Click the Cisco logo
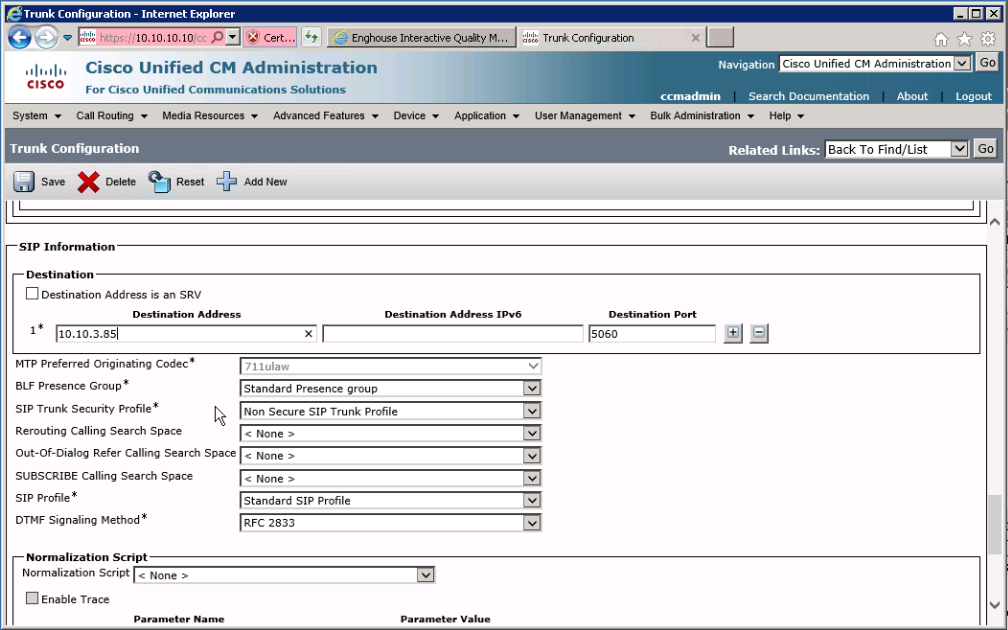Screen dimensions: 1008x630 coord(45,76)
